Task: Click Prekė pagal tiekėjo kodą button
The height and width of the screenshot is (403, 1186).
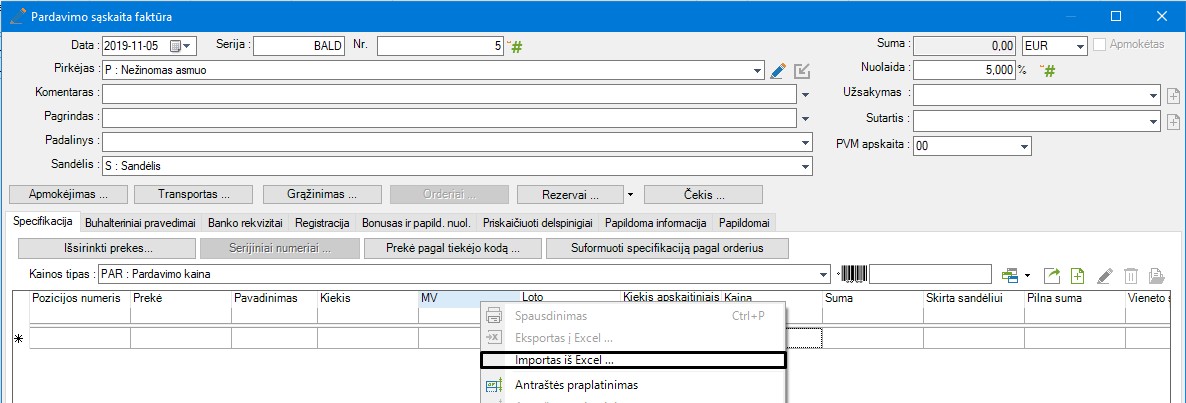Action: pos(452,248)
